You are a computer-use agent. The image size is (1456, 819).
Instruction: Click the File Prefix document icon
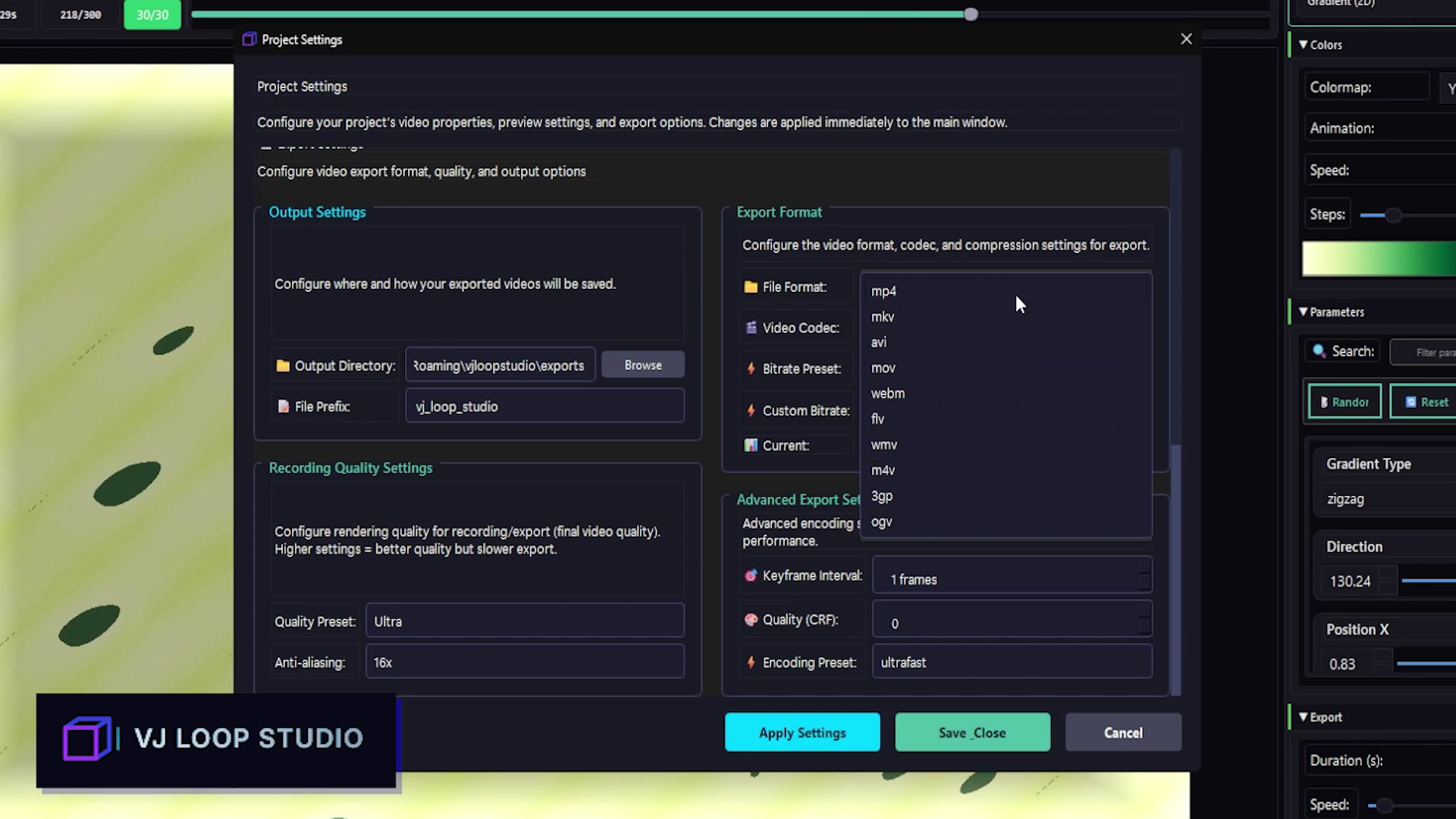[283, 406]
